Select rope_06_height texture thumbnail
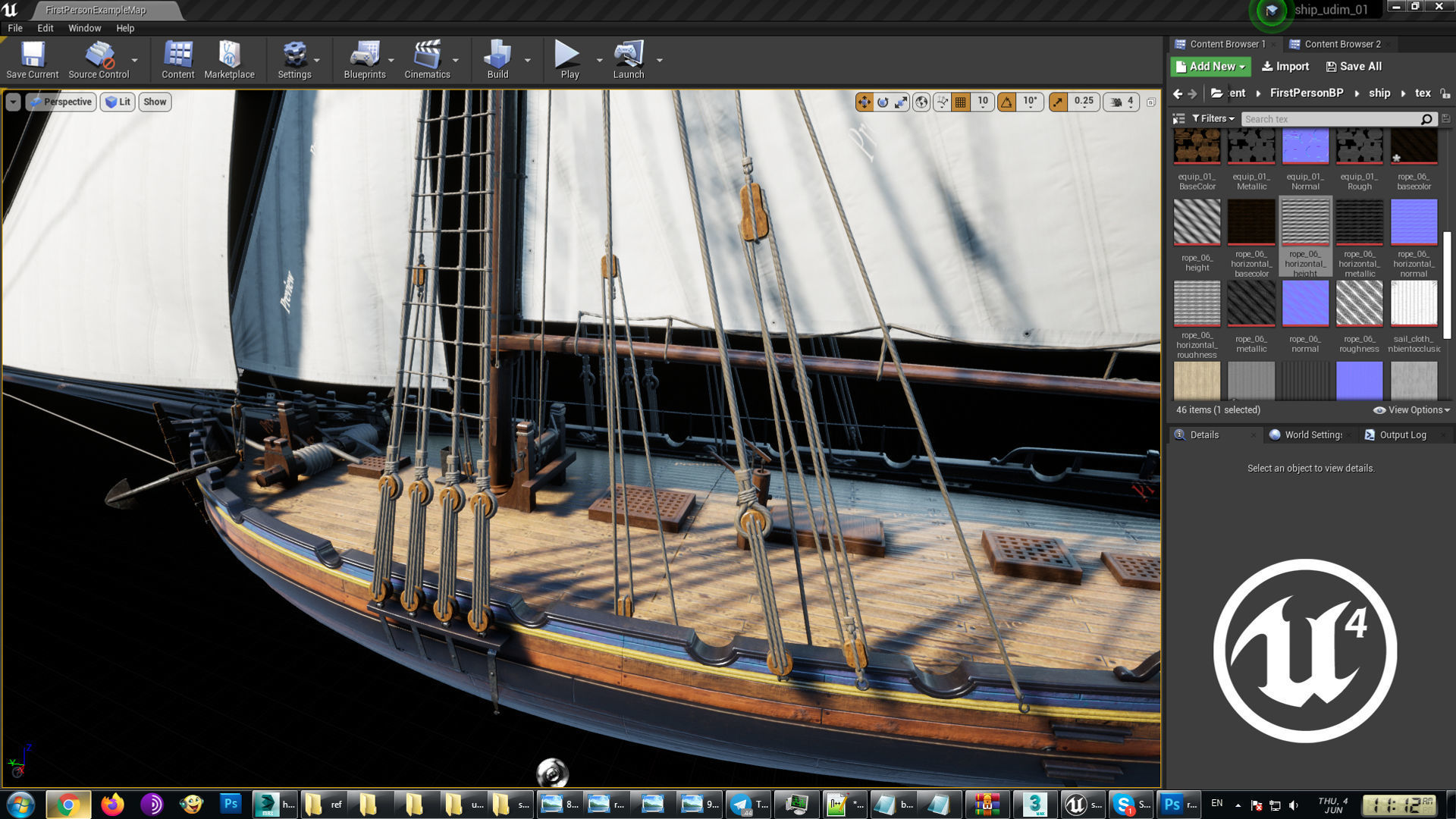Screen dimensions: 1456x819 click(1197, 222)
